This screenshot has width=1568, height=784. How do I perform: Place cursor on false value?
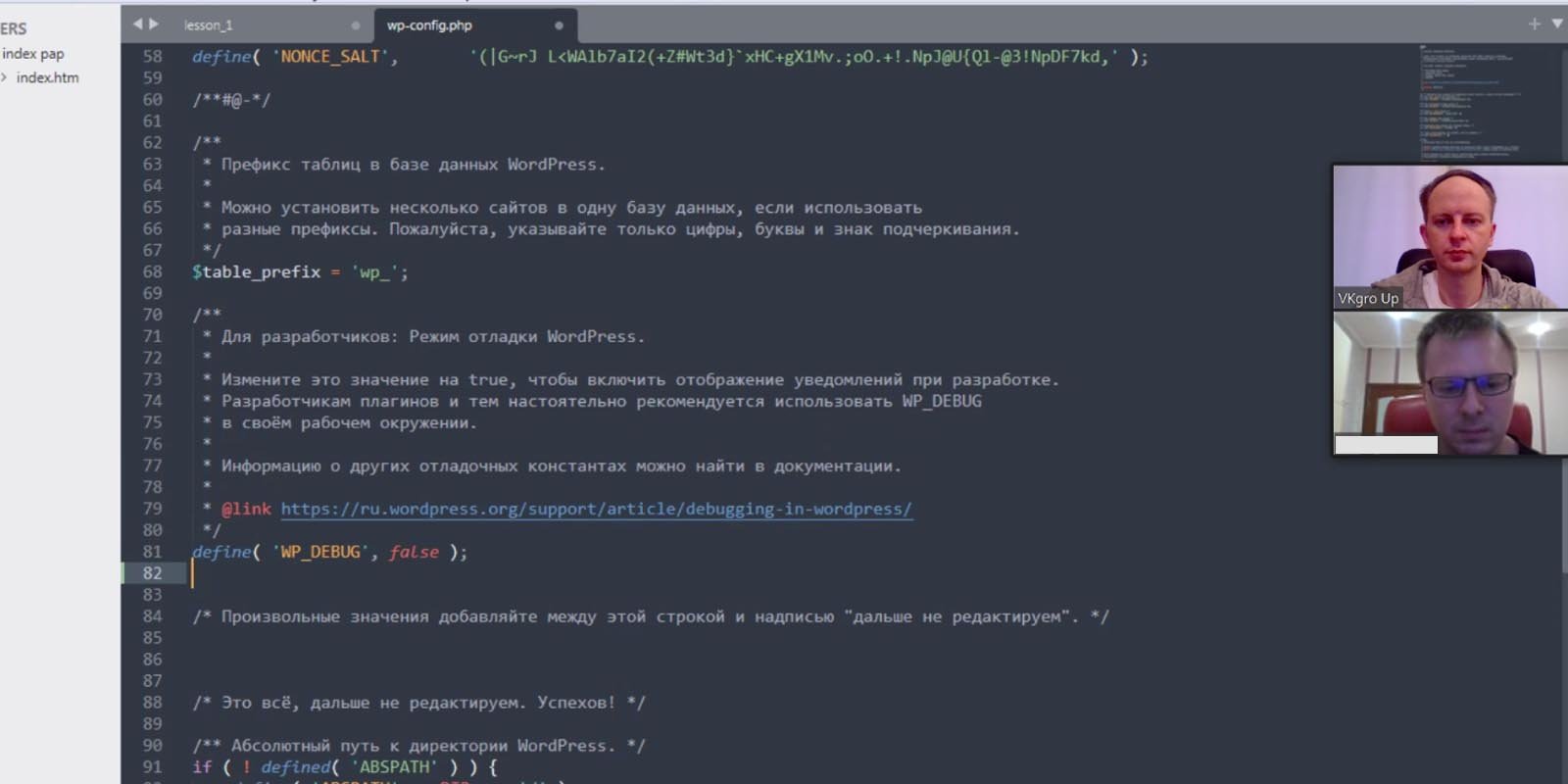(414, 552)
